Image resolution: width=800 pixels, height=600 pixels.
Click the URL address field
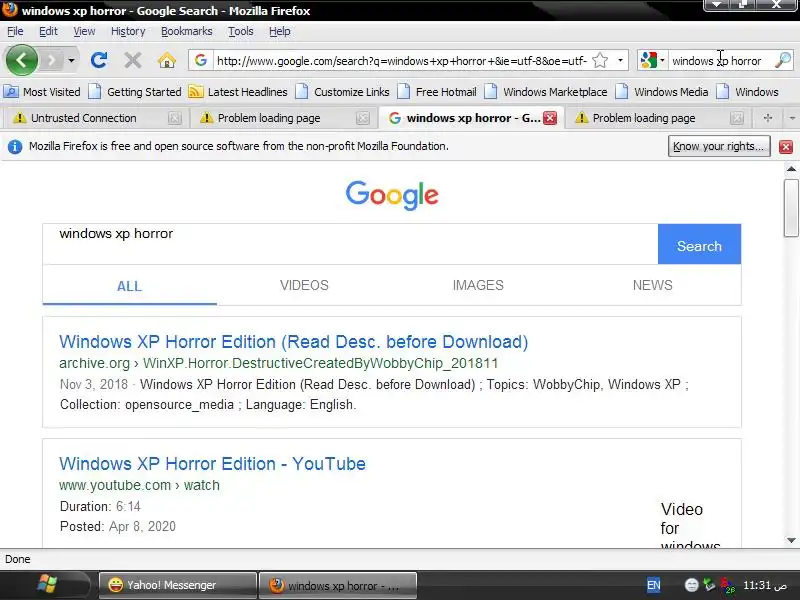coord(402,61)
